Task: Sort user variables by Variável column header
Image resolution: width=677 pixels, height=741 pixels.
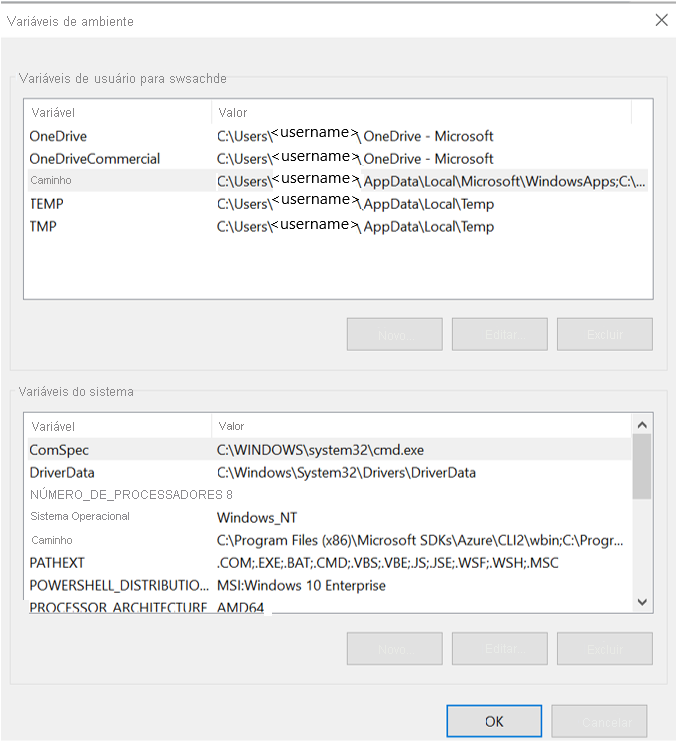Action: (54, 113)
